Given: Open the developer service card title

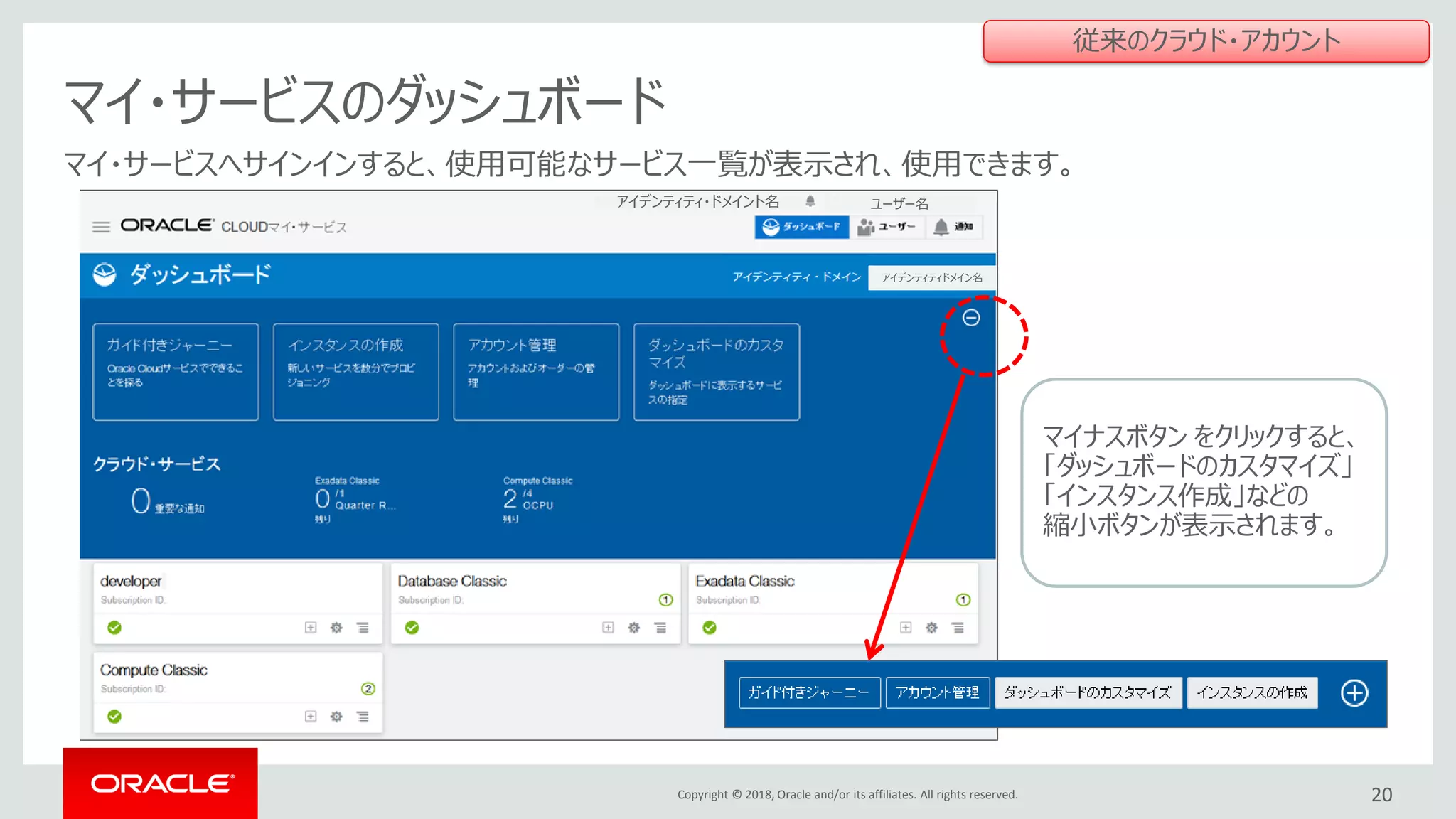Looking at the screenshot, I should (x=131, y=581).
